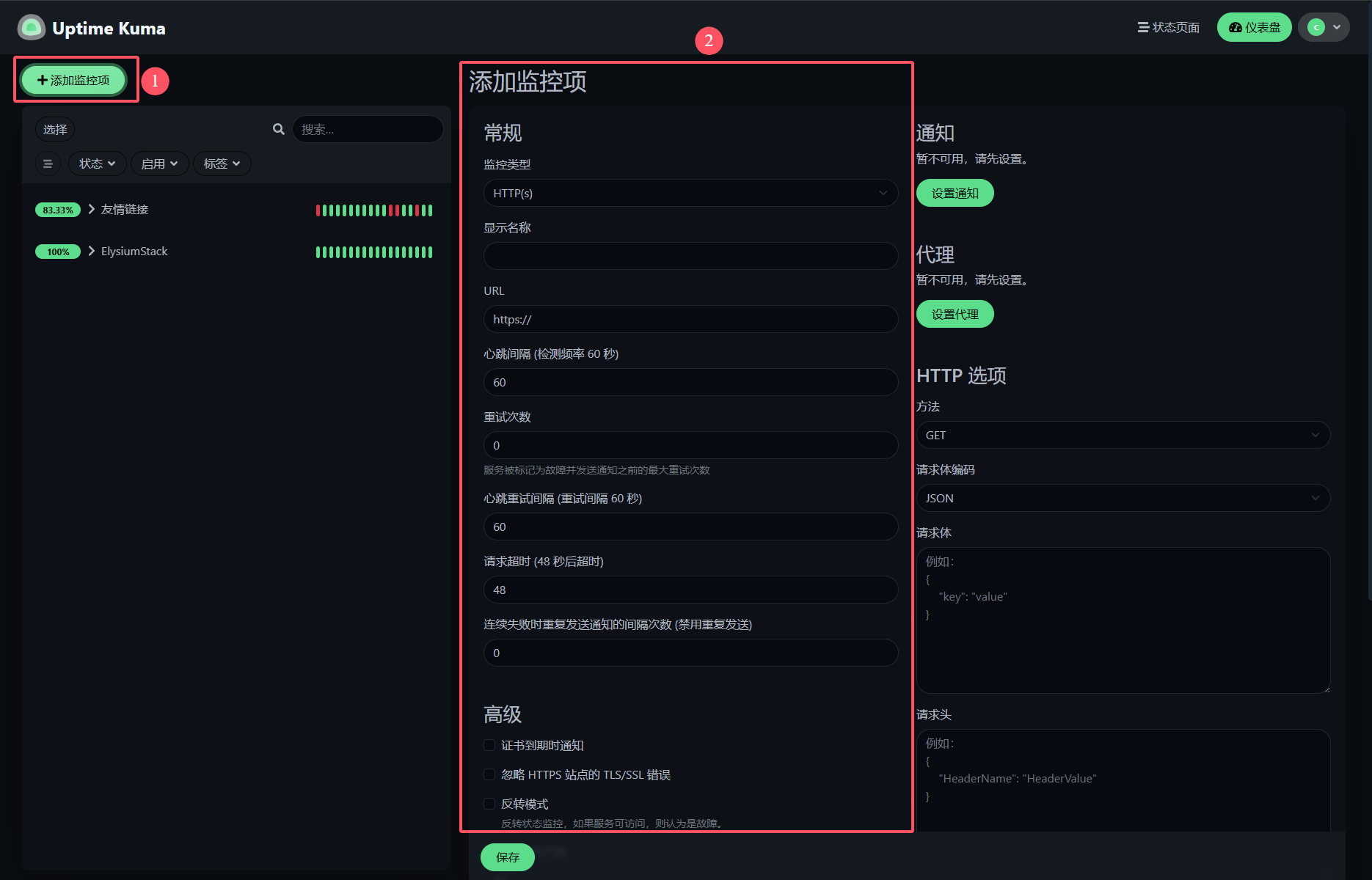Screen dimensions: 1372x880
Task: Expand the 友情链接 group chevron
Action: [92, 209]
